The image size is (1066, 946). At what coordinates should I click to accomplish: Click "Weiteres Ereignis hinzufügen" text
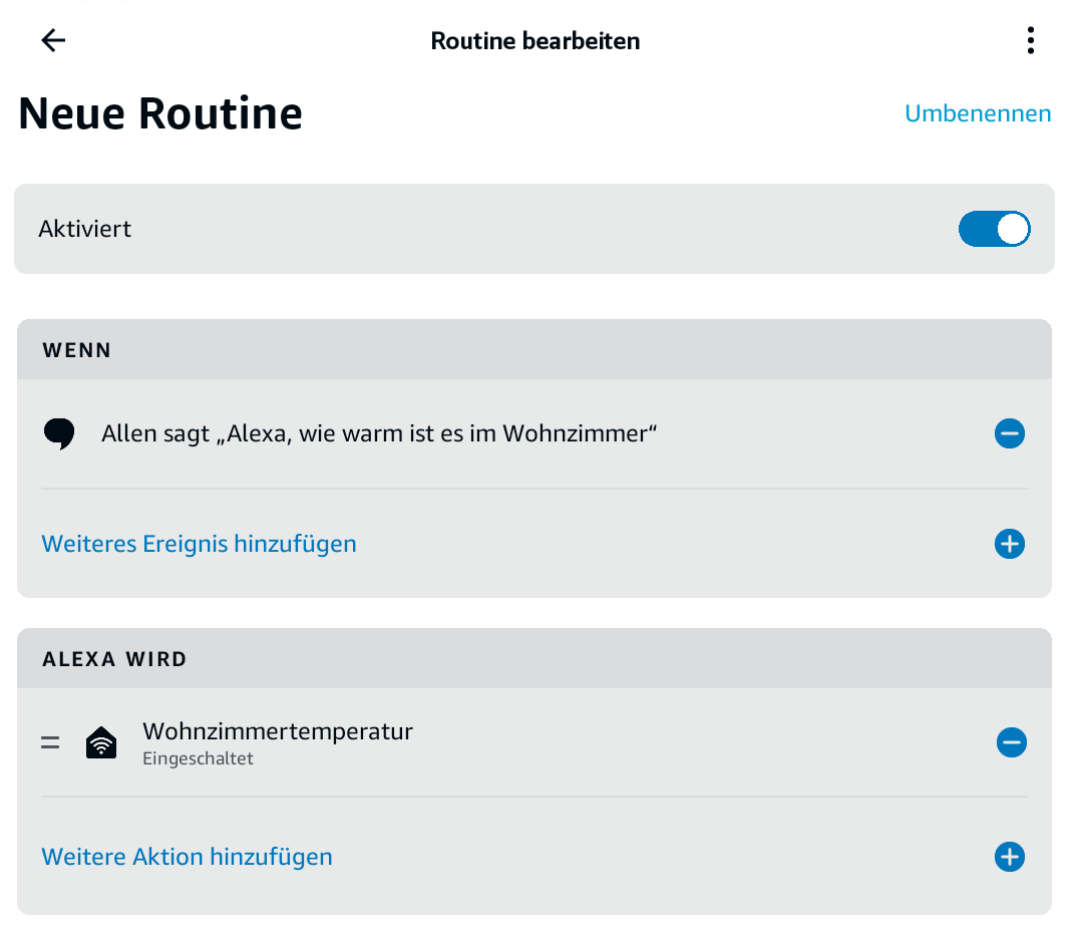pyautogui.click(x=199, y=544)
